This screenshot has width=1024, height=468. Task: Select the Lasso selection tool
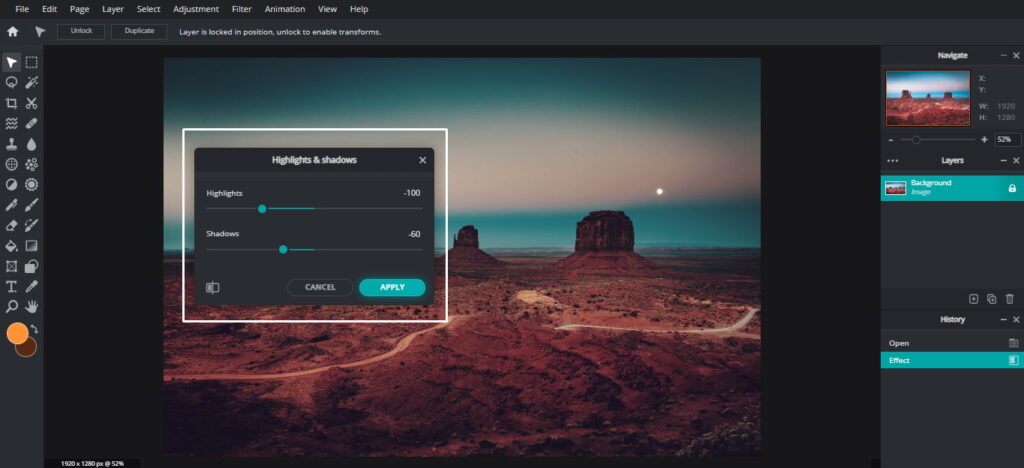12,83
